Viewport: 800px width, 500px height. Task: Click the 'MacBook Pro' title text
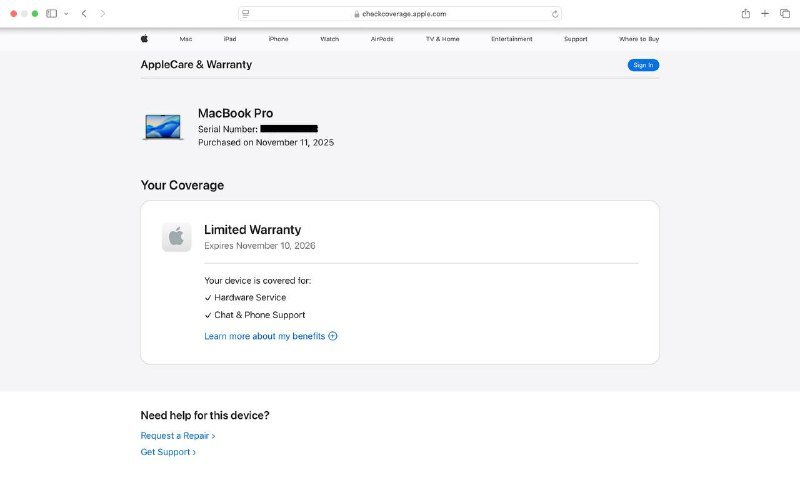coord(235,113)
